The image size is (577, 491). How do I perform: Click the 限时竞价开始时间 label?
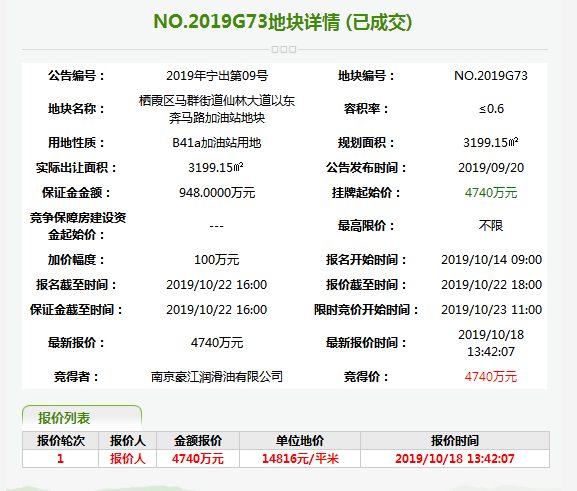[366, 310]
